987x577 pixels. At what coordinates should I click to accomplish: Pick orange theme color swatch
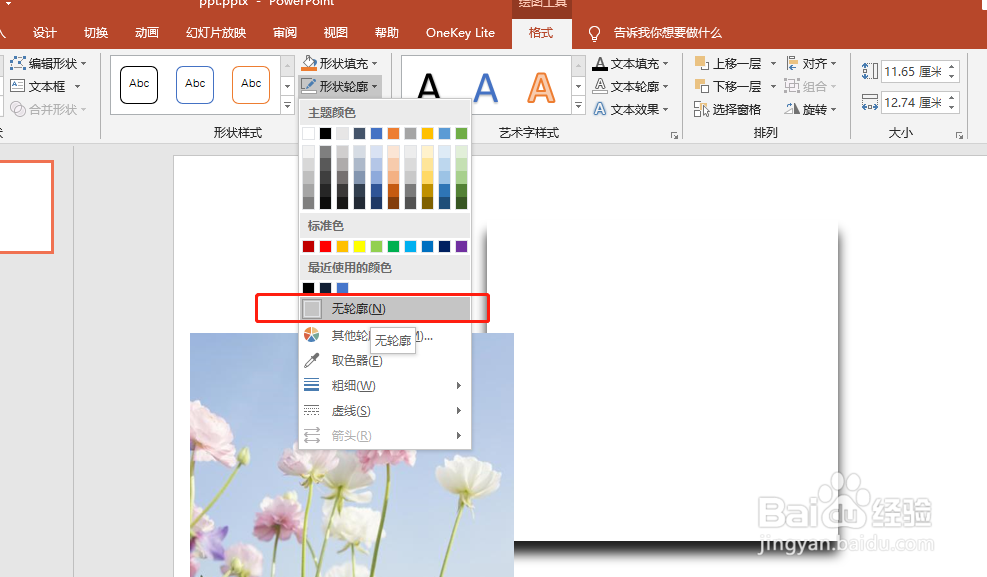click(393, 133)
